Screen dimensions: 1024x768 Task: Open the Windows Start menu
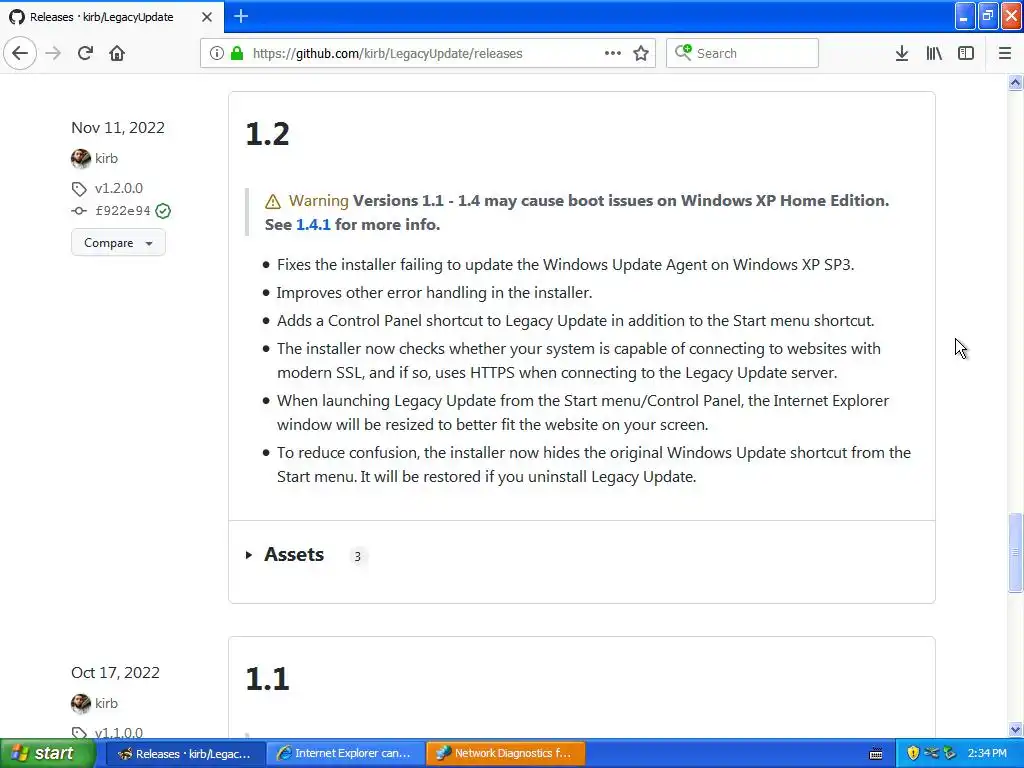coord(47,753)
